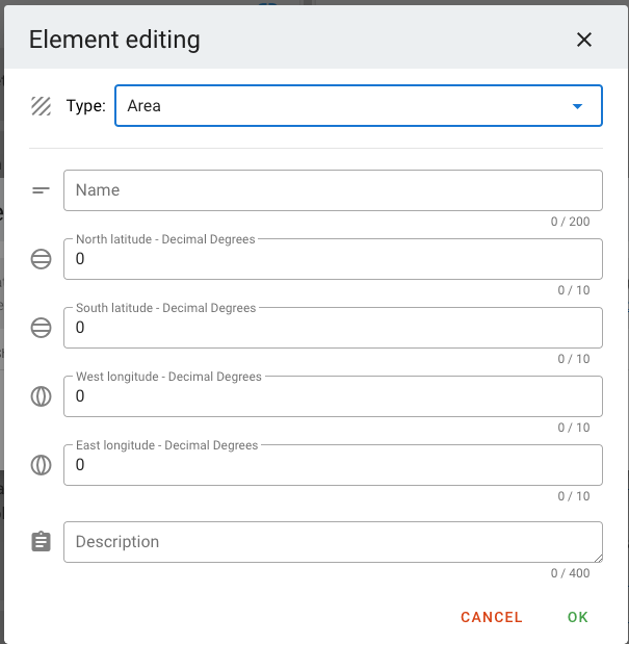
Task: Confirm with the green OK button
Action: 578,617
